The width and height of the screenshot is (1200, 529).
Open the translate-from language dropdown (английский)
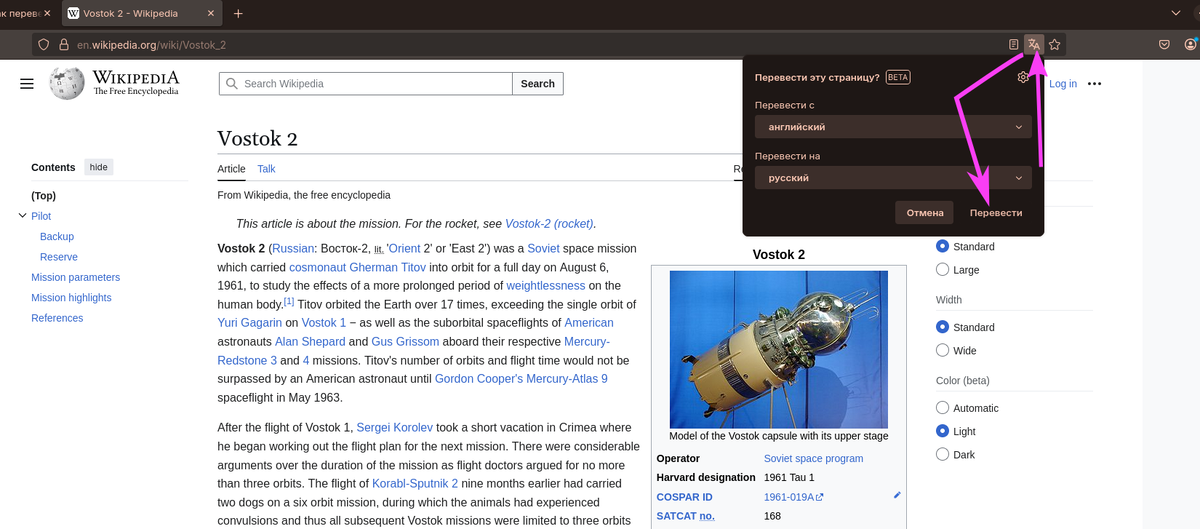tap(893, 127)
